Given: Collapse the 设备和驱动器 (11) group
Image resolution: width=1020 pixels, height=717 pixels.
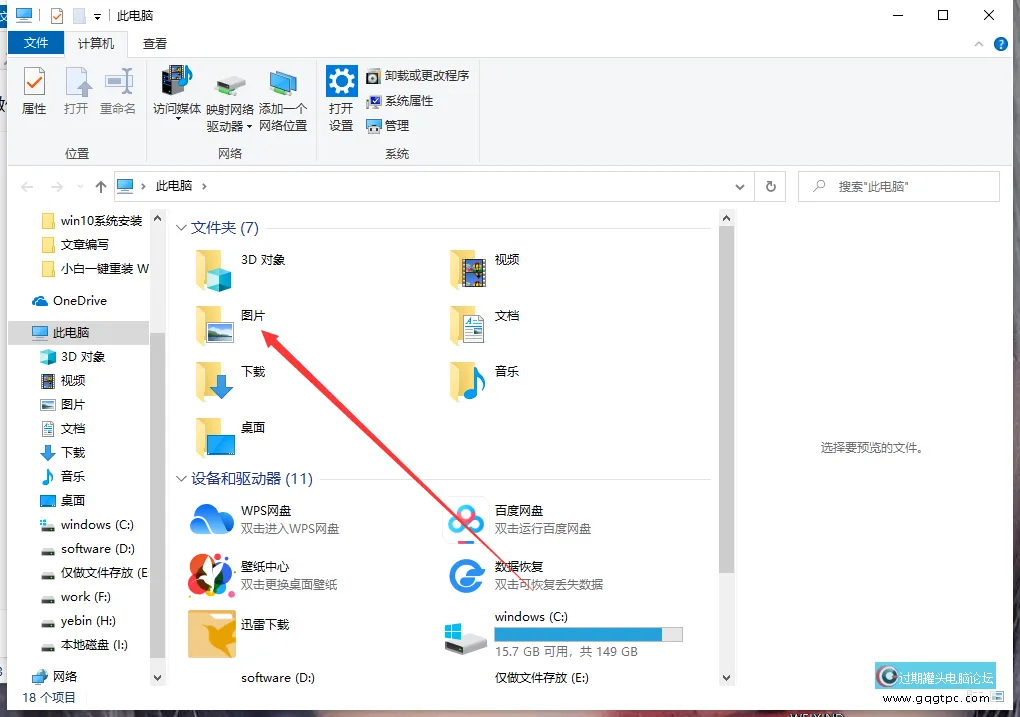Looking at the screenshot, I should tap(181, 479).
